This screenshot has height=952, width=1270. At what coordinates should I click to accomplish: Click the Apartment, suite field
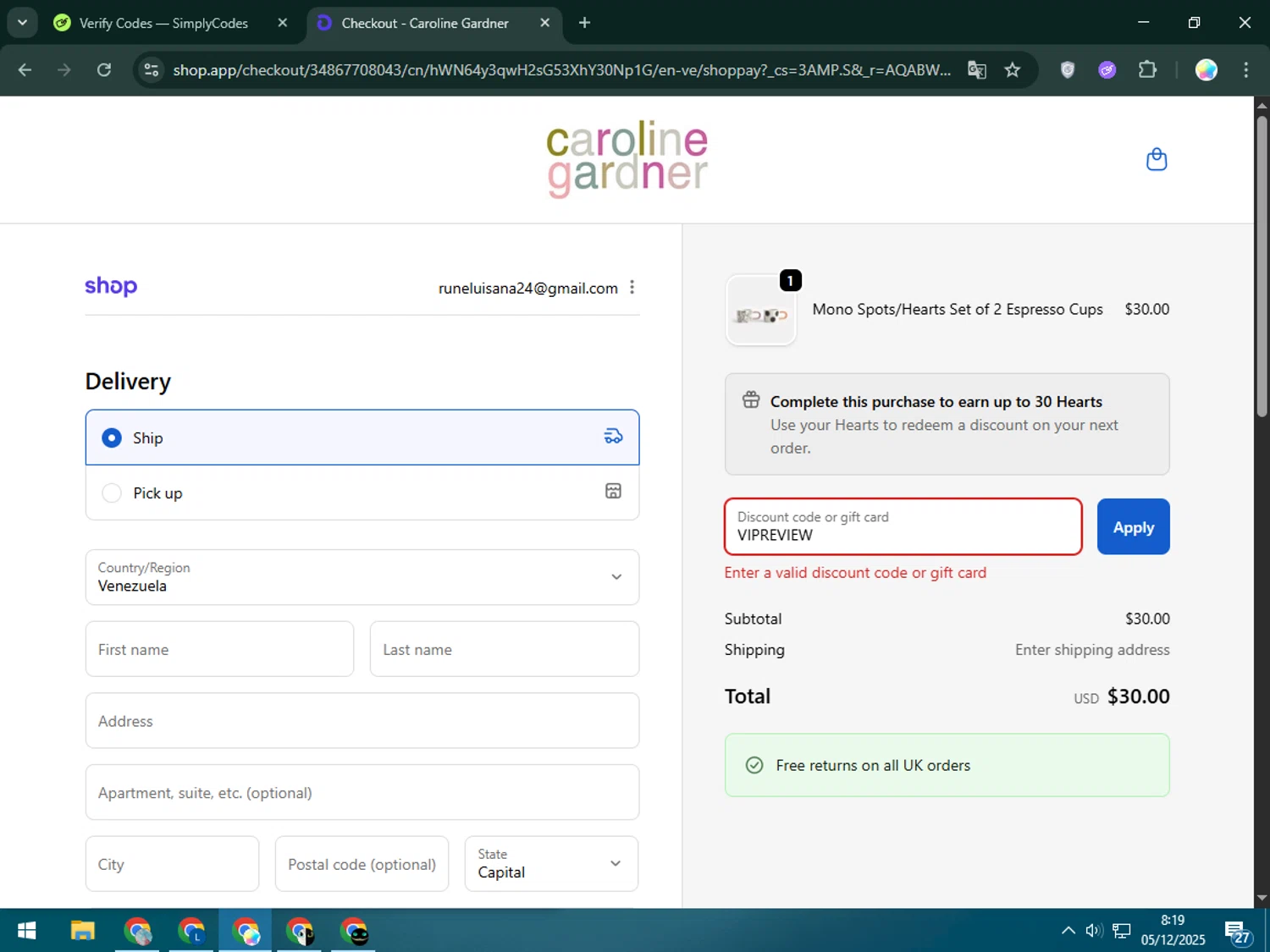[362, 792]
